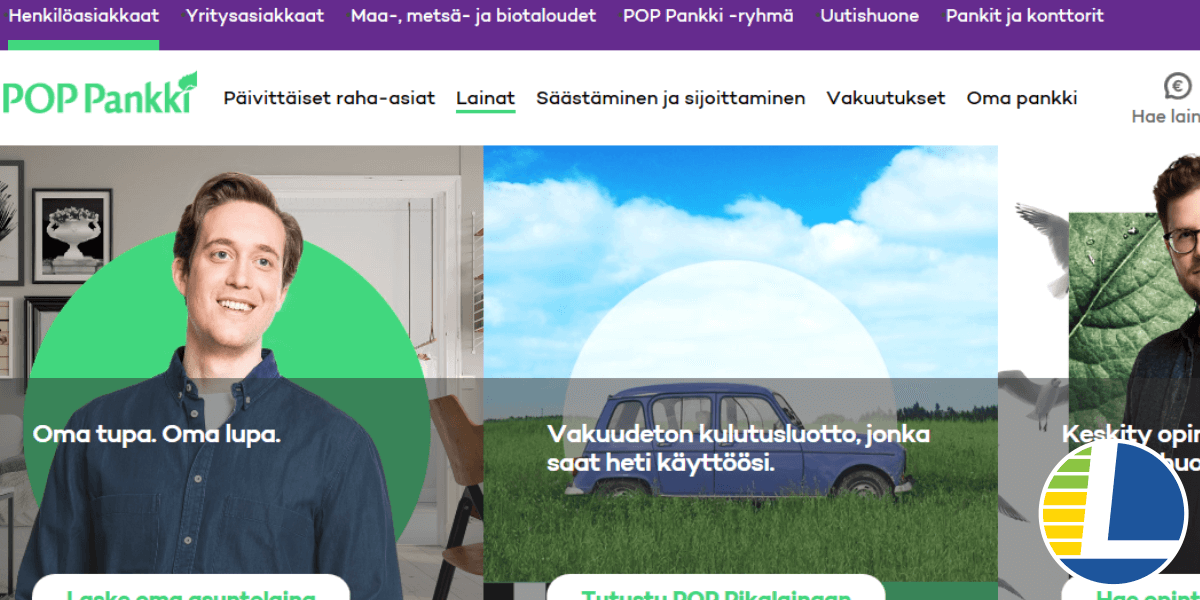Image resolution: width=1200 pixels, height=600 pixels.
Task: Open the Lainat menu item
Action: coord(486,98)
